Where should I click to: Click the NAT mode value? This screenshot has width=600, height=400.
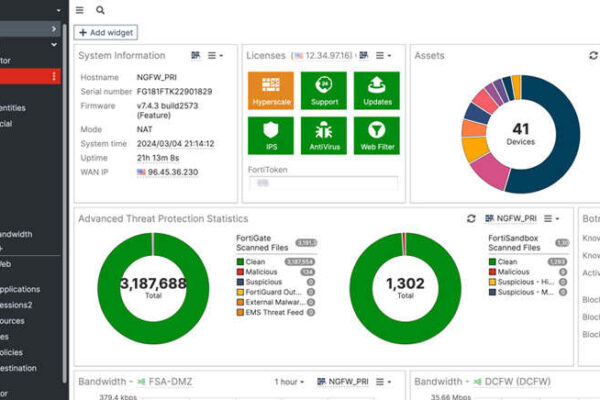[144, 129]
